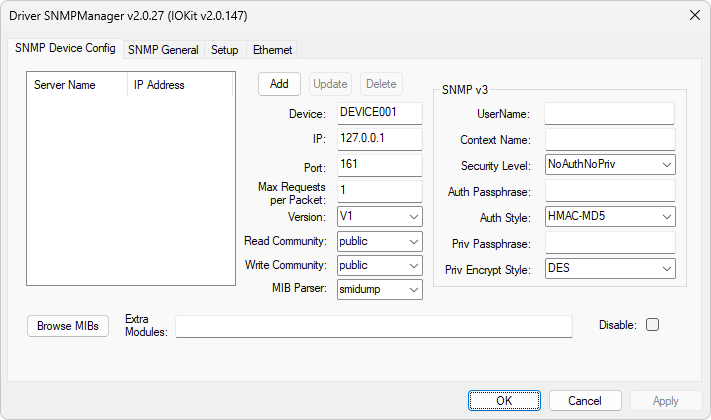Open the Priv Encrypt Style dropdown
Viewport: 711px width, 420px height.
(x=610, y=269)
